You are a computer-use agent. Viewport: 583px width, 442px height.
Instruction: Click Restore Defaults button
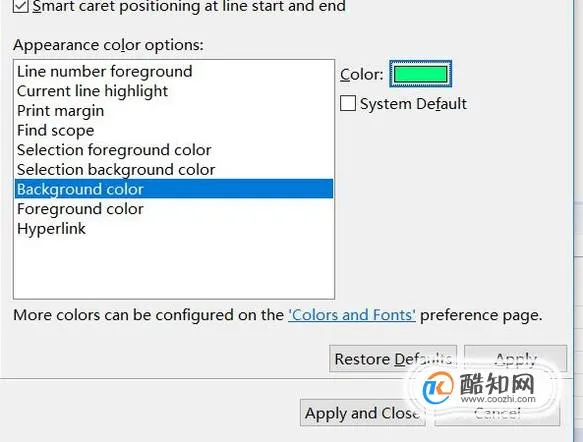[x=393, y=359]
